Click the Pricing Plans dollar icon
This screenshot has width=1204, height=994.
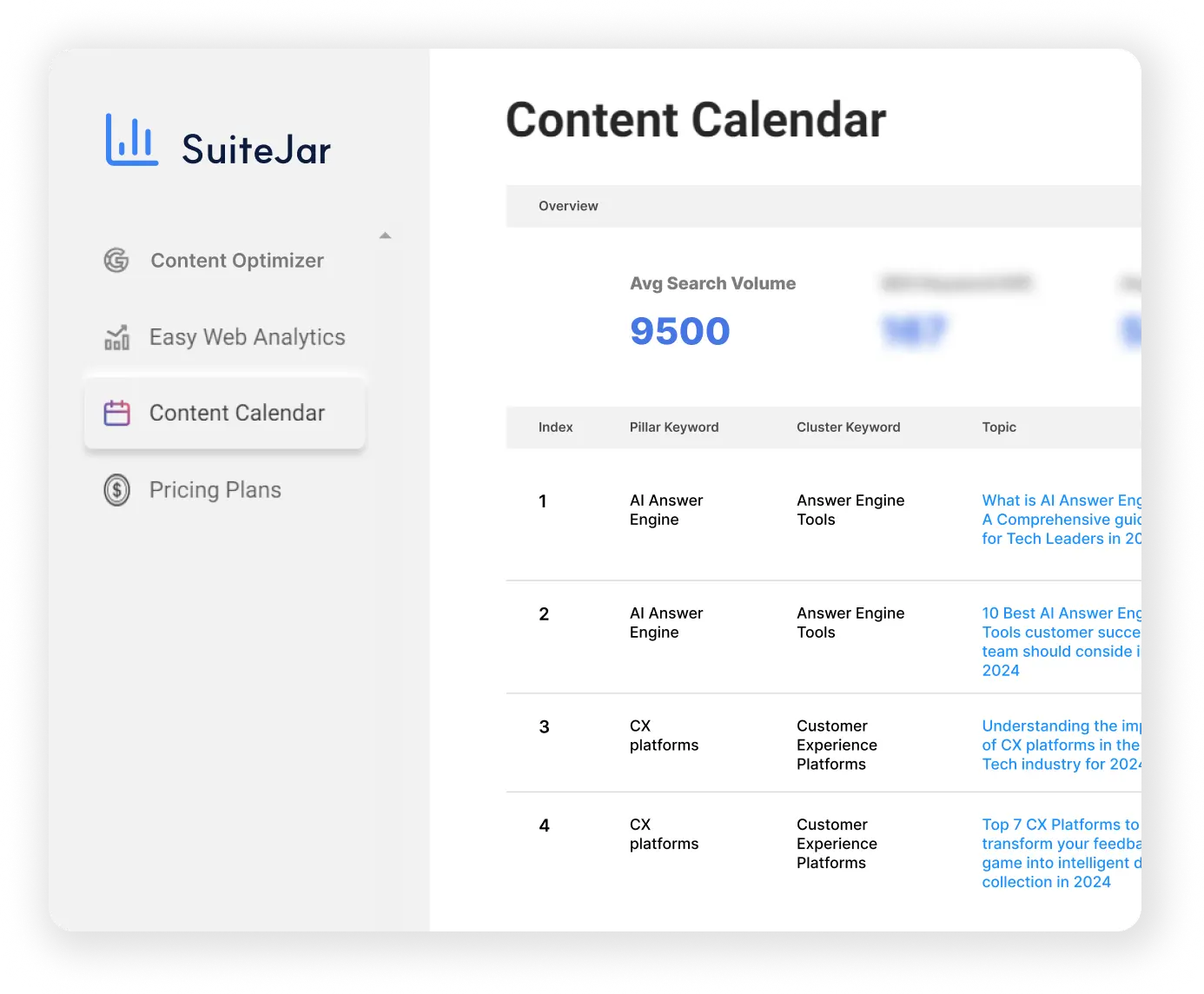point(116,489)
